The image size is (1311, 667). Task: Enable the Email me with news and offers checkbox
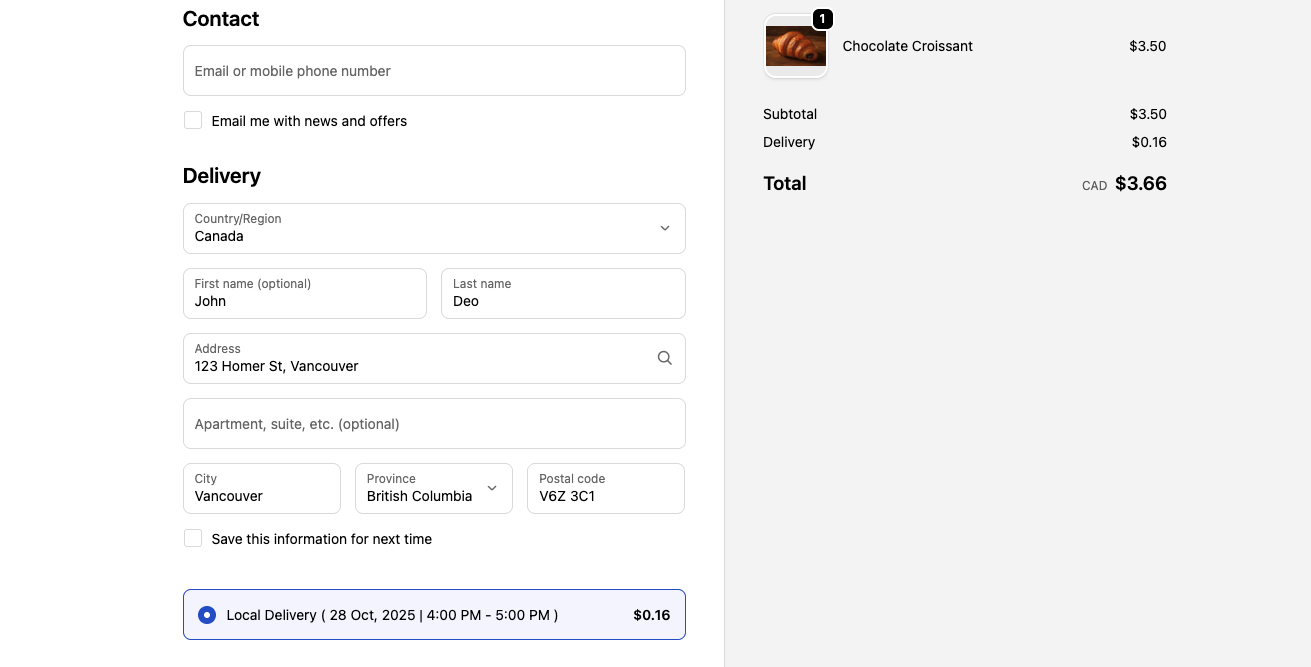tap(193, 120)
